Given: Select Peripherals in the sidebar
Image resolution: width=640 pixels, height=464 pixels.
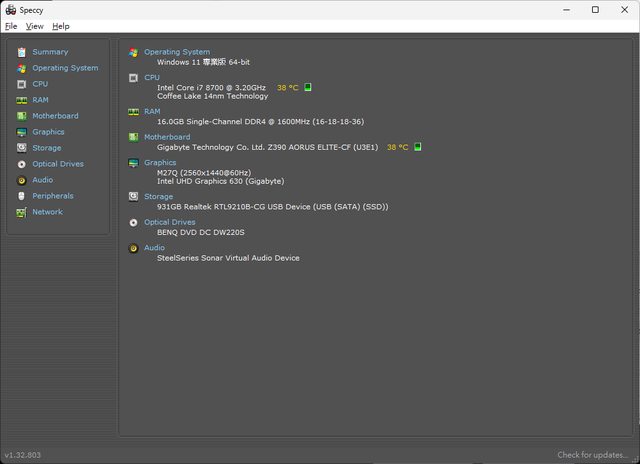Looking at the screenshot, I should click(52, 196).
